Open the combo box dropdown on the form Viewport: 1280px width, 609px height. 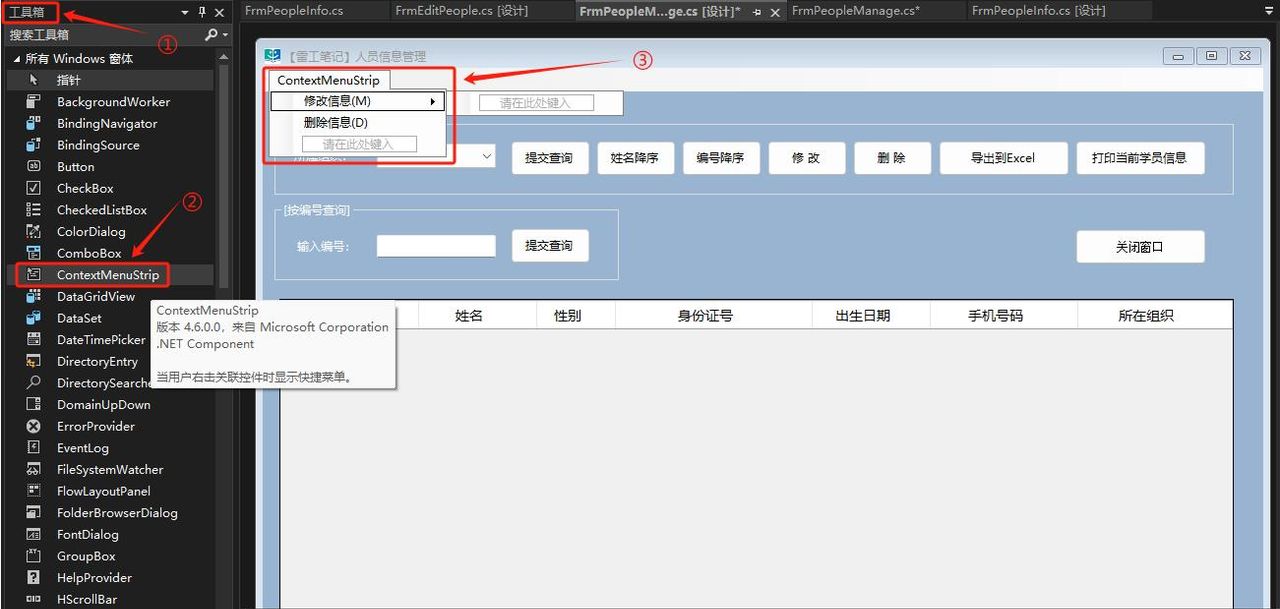(487, 156)
